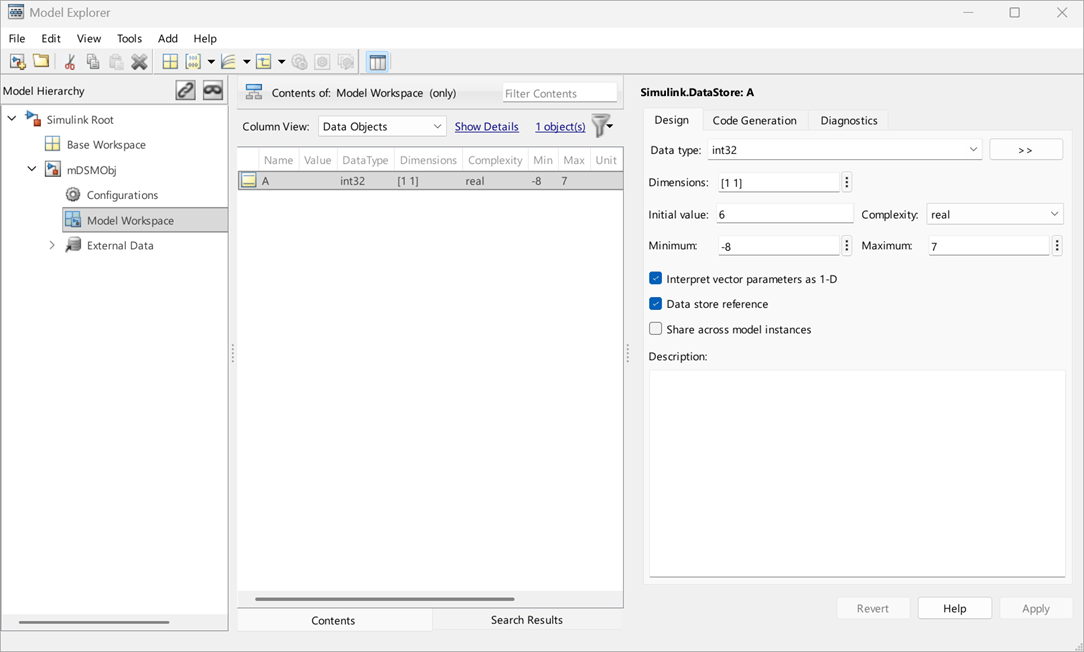Click the Simulink Root tree icon
The image size is (1084, 652).
tap(33, 118)
